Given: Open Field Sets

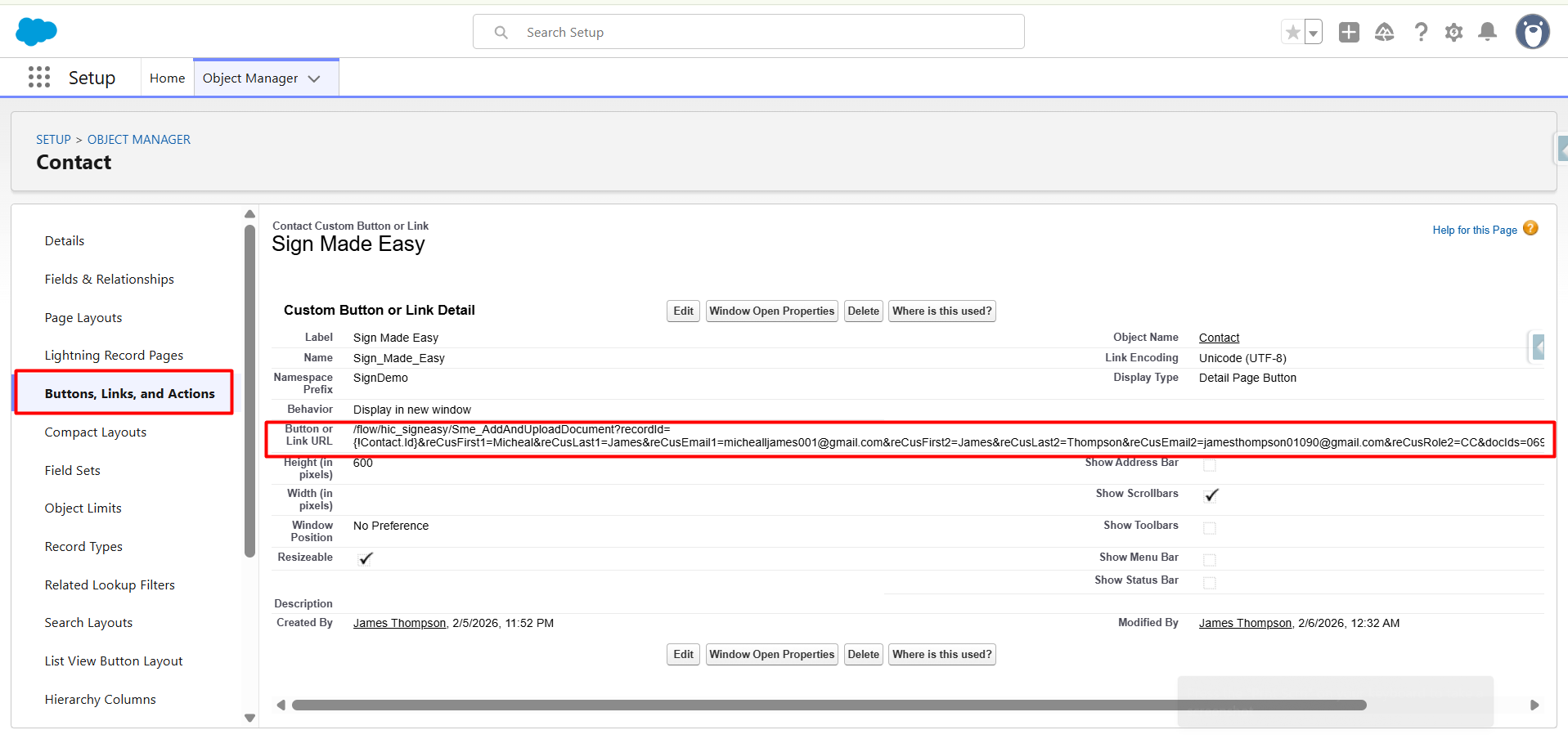Looking at the screenshot, I should coord(73,471).
